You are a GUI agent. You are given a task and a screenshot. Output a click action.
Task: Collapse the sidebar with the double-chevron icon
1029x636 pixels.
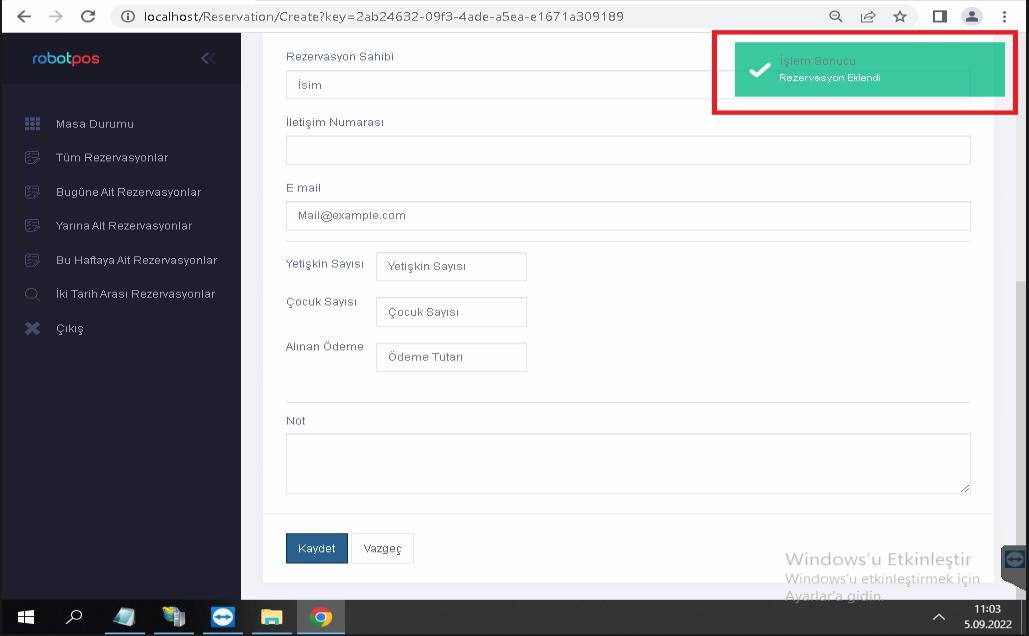click(208, 58)
